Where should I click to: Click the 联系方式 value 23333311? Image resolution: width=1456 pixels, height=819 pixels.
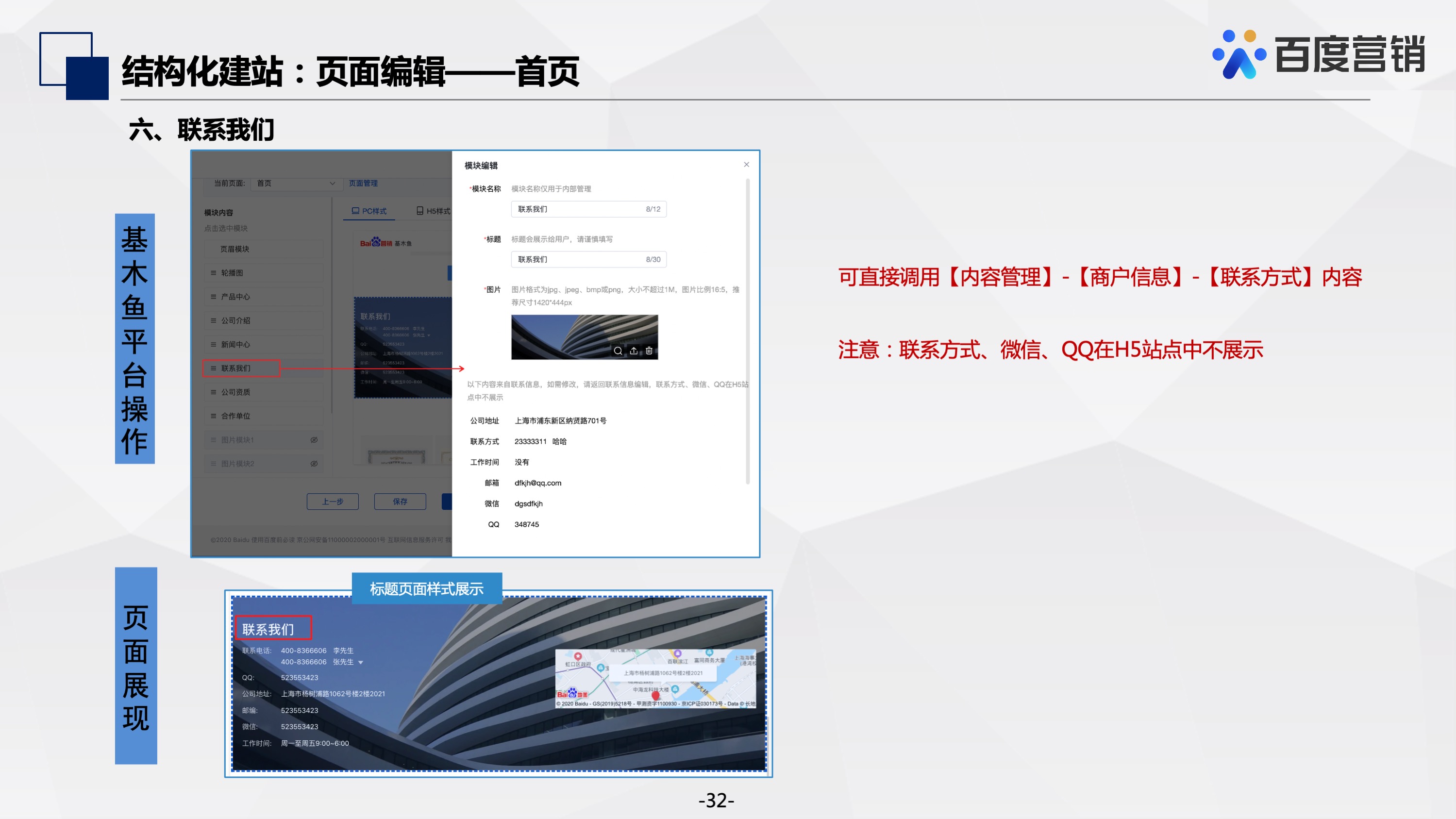(530, 441)
